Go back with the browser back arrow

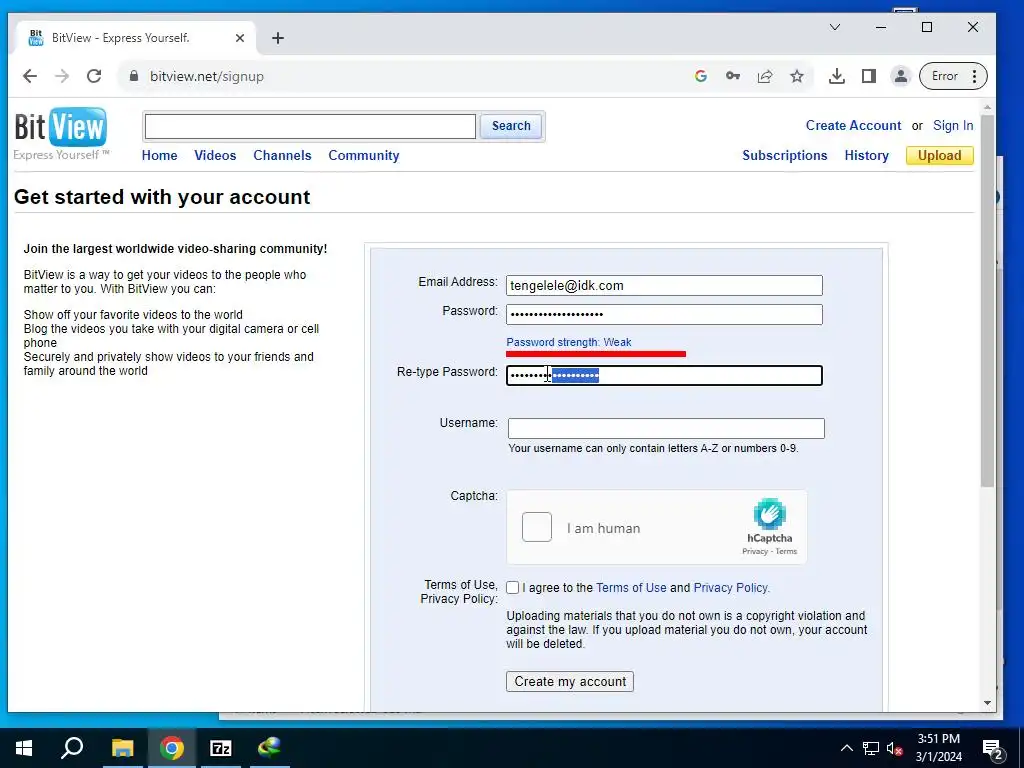(x=30, y=76)
